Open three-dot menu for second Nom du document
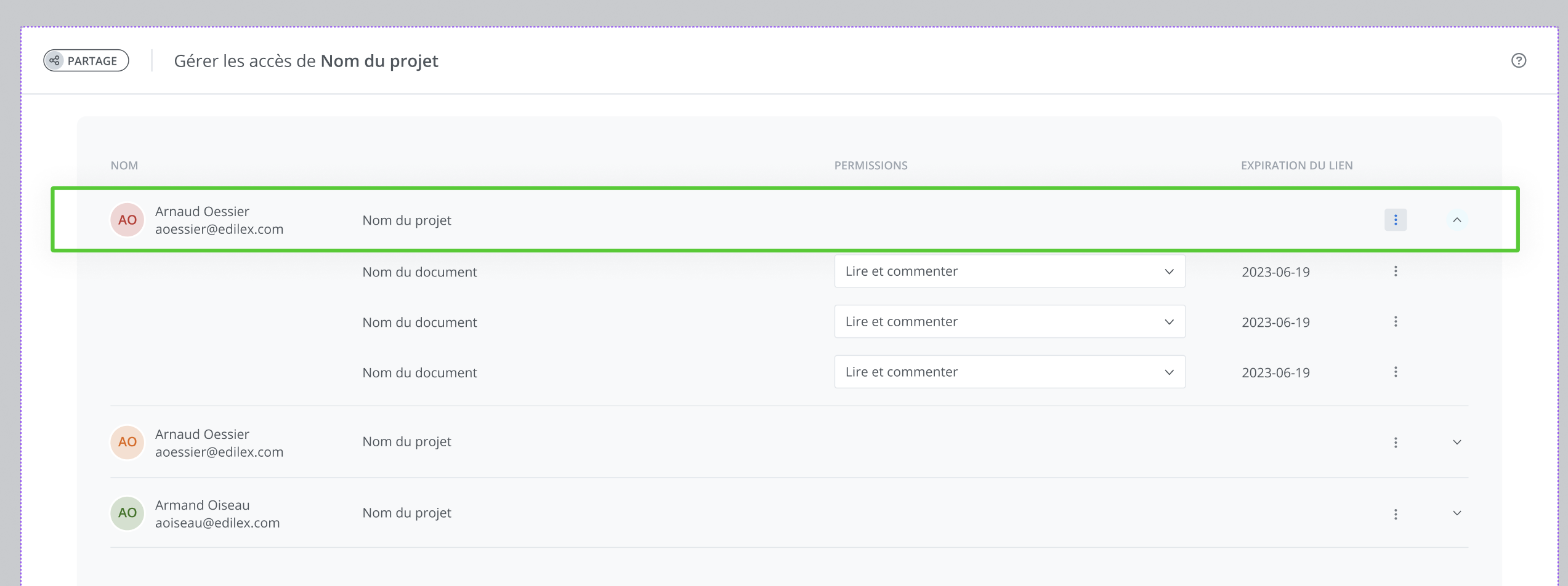 (1395, 322)
